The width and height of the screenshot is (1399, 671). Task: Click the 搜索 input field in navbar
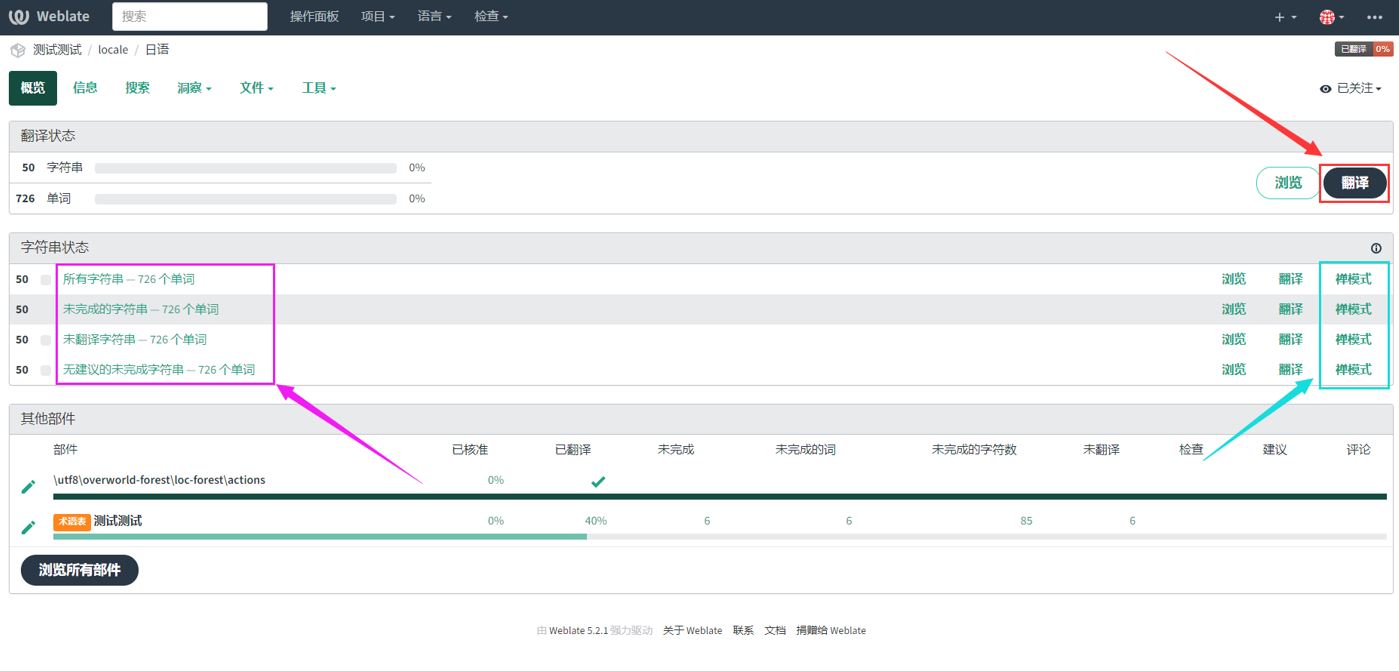tap(190, 17)
